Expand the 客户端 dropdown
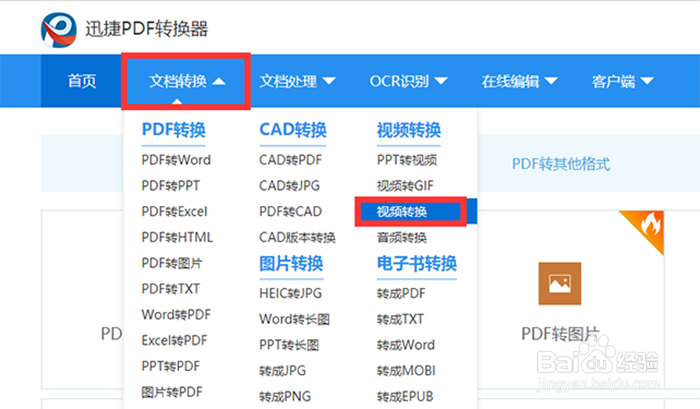Image resolution: width=700 pixels, height=409 pixels. click(x=622, y=81)
